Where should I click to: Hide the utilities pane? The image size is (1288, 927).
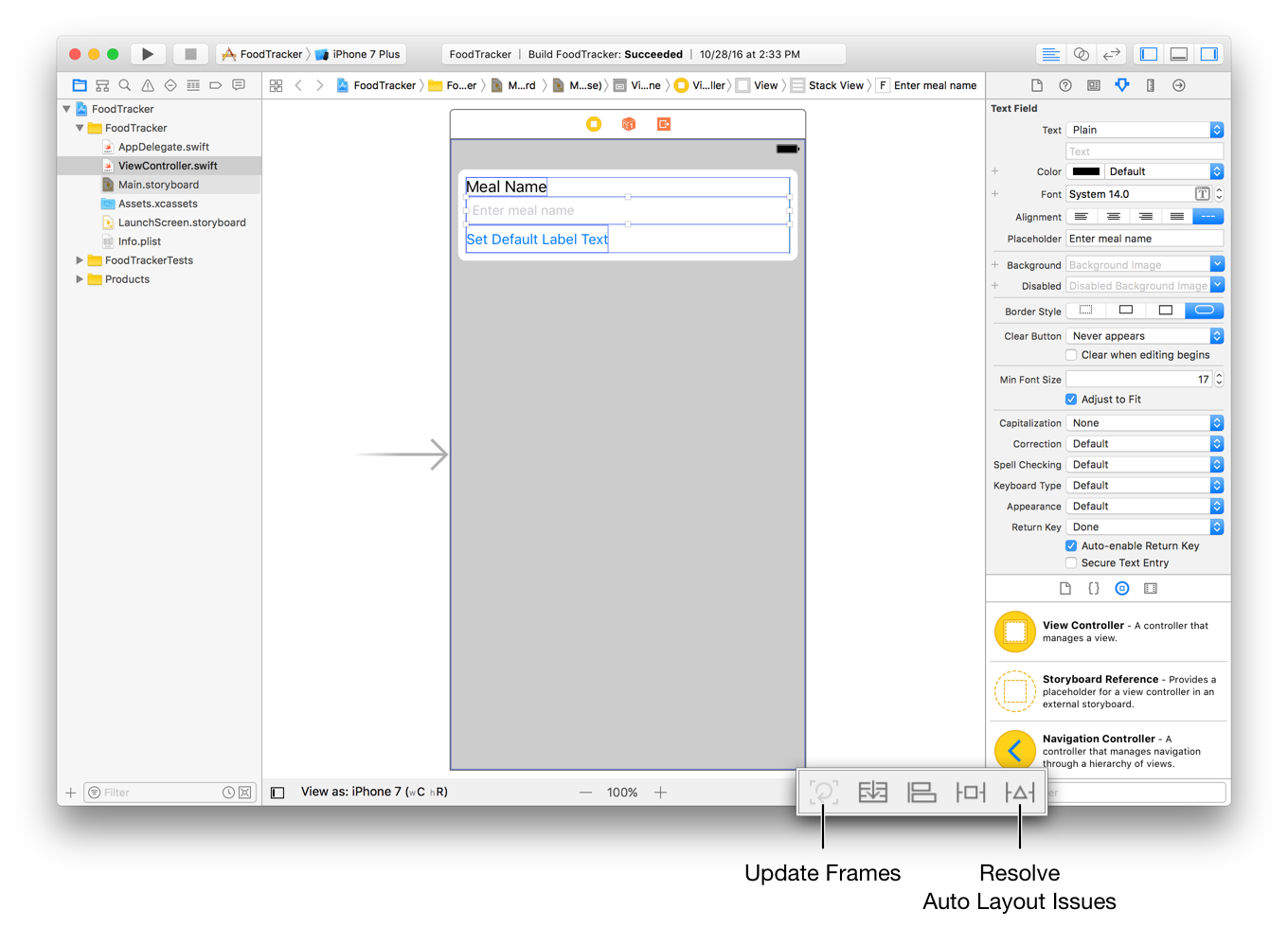click(1209, 54)
